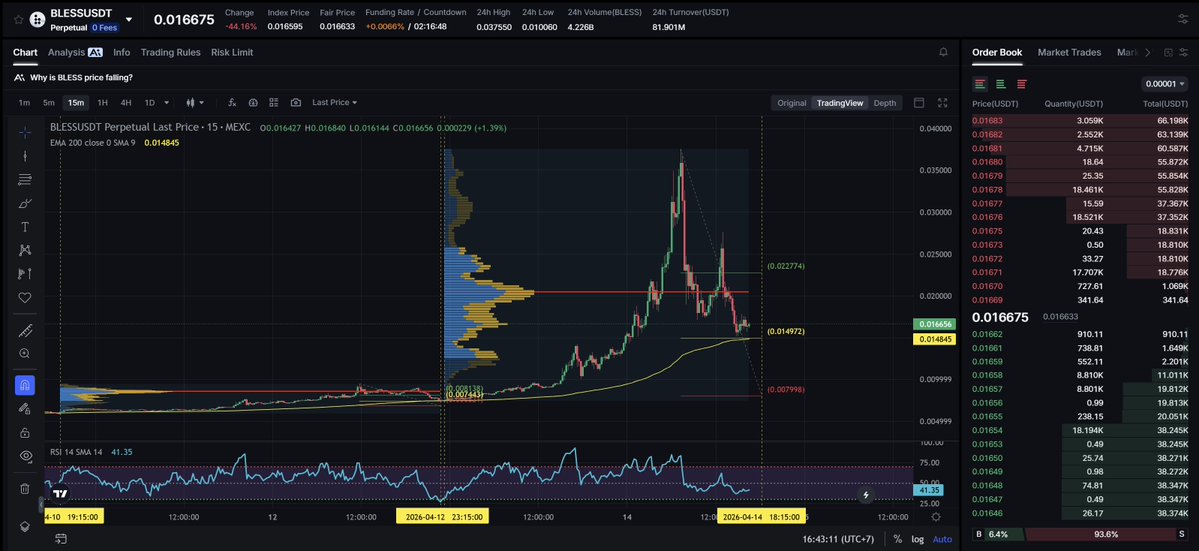The height and width of the screenshot is (551, 1199).
Task: Select the 5m timeframe
Action: click(49, 102)
